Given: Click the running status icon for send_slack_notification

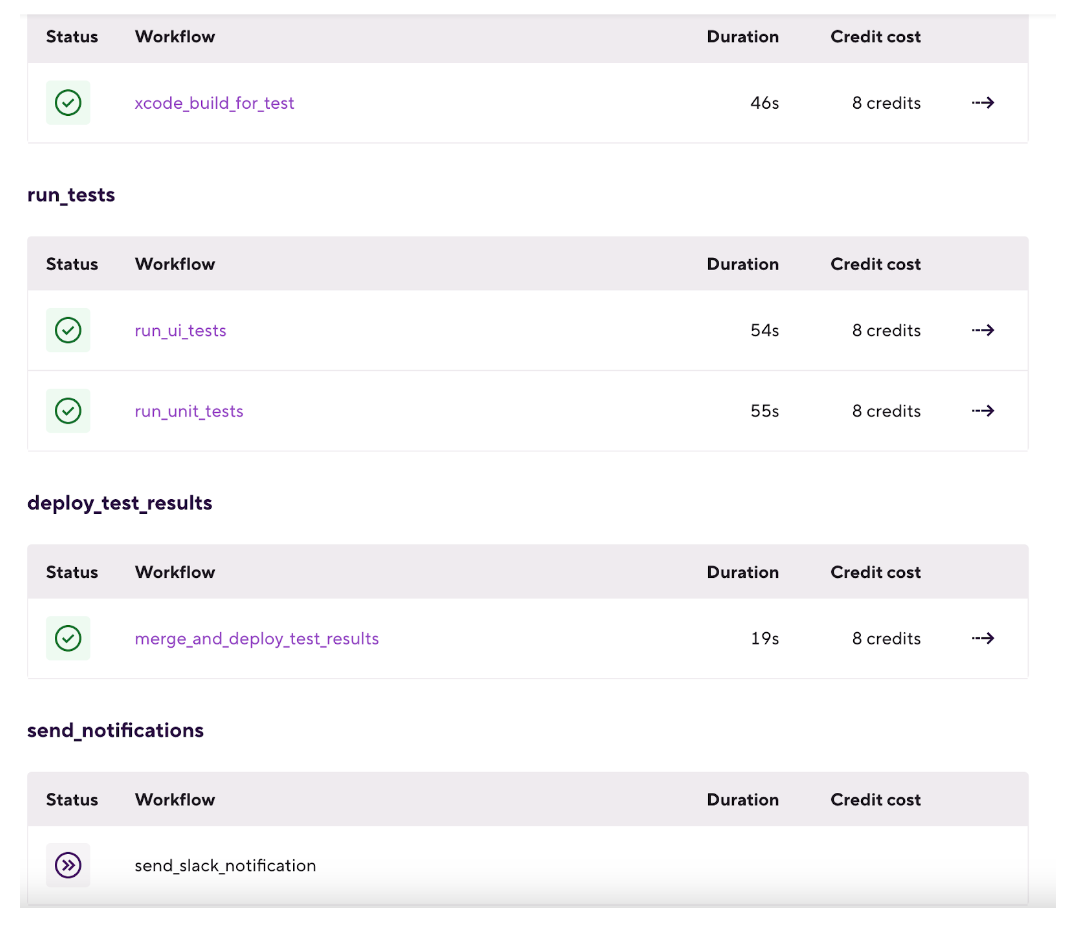Looking at the screenshot, I should tap(68, 865).
